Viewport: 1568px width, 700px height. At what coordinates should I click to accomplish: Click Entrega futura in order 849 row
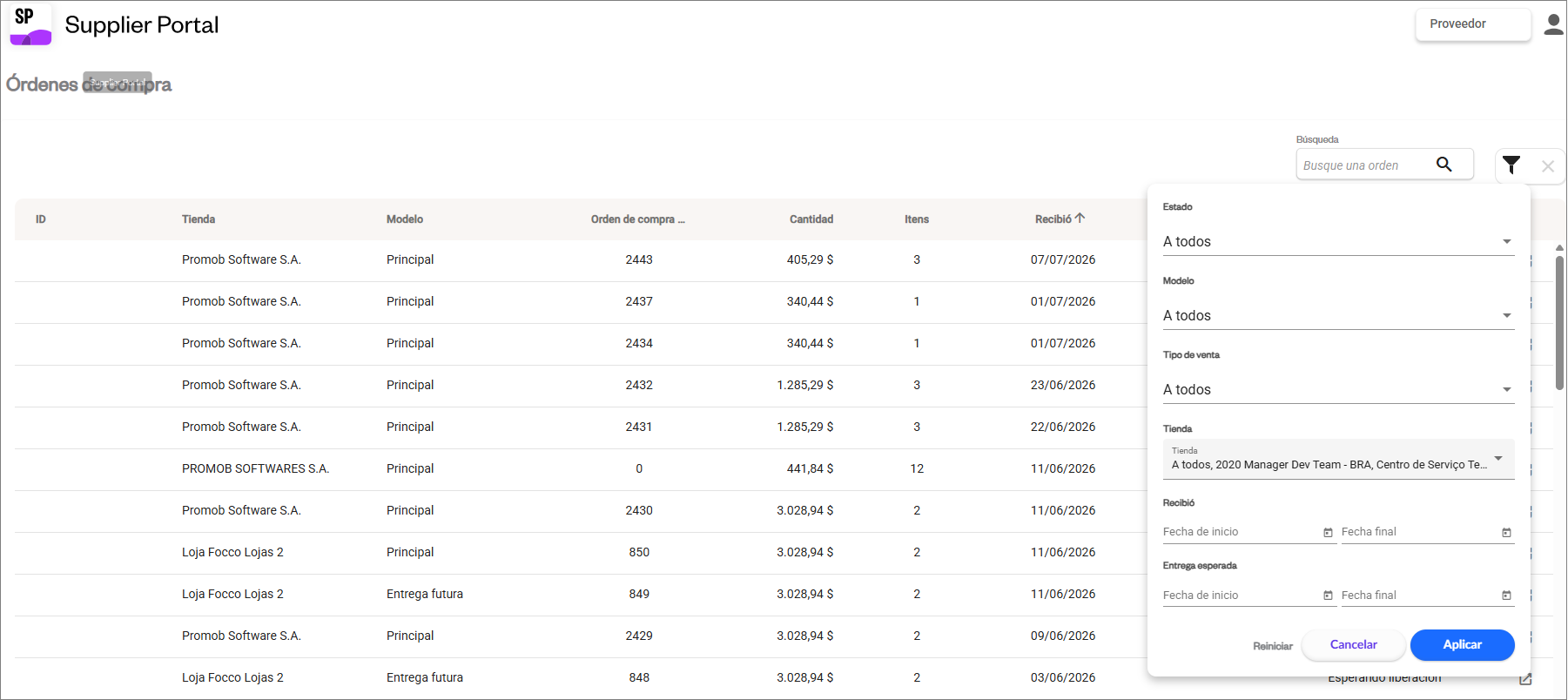[x=425, y=594]
